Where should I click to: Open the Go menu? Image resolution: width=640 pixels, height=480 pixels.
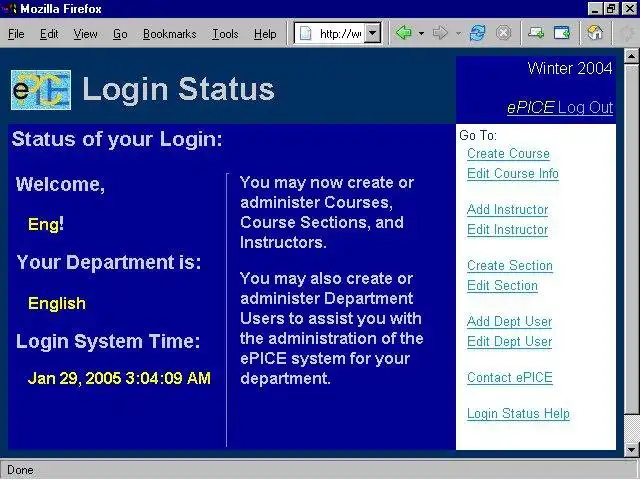(x=120, y=34)
